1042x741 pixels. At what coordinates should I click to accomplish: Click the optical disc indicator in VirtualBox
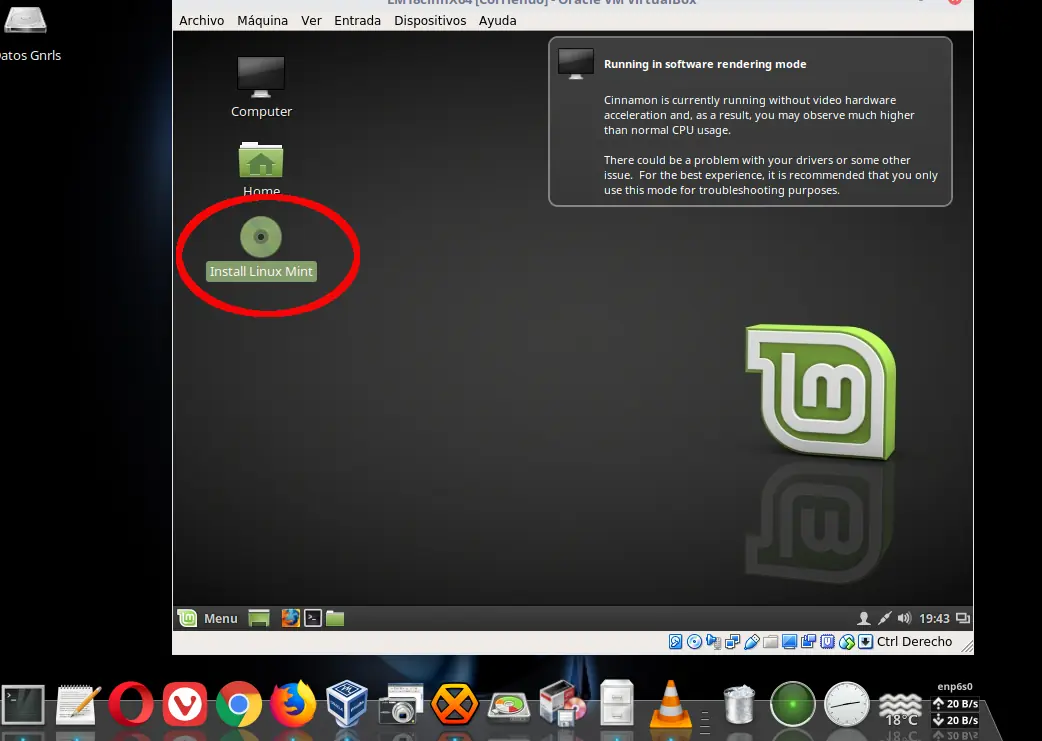click(x=694, y=642)
